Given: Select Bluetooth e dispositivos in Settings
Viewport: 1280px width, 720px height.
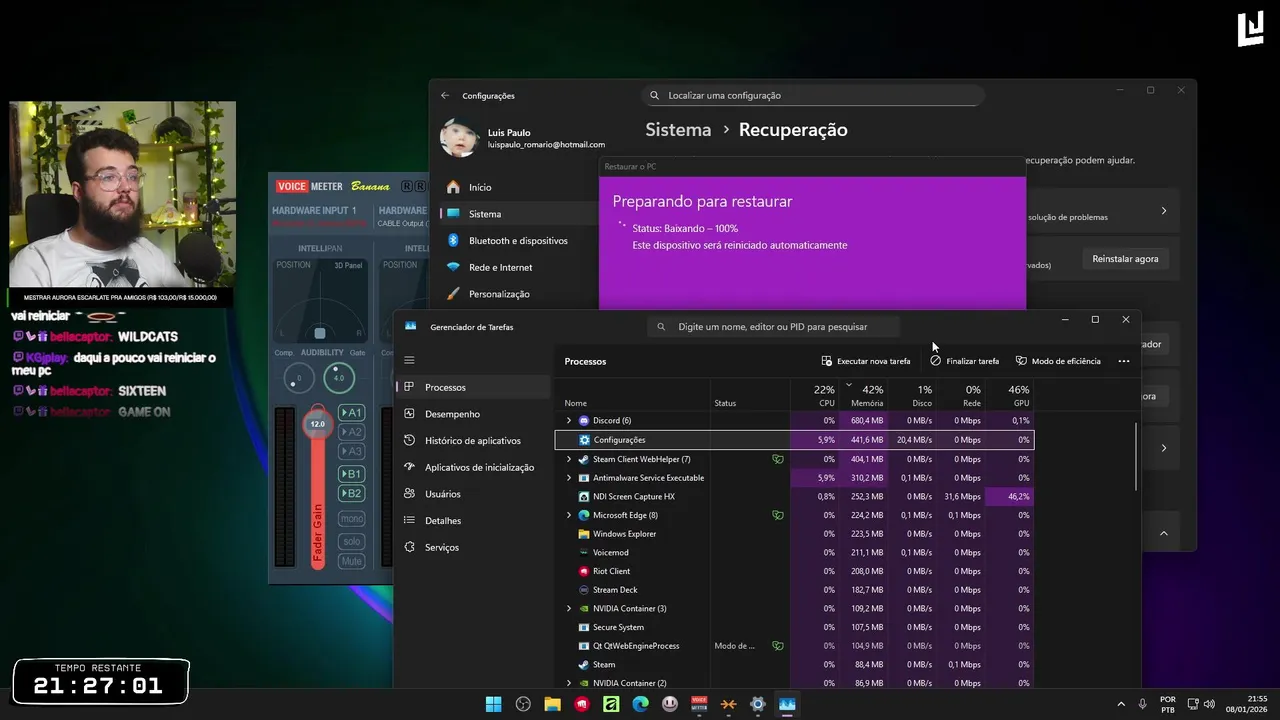Looking at the screenshot, I should pos(518,241).
